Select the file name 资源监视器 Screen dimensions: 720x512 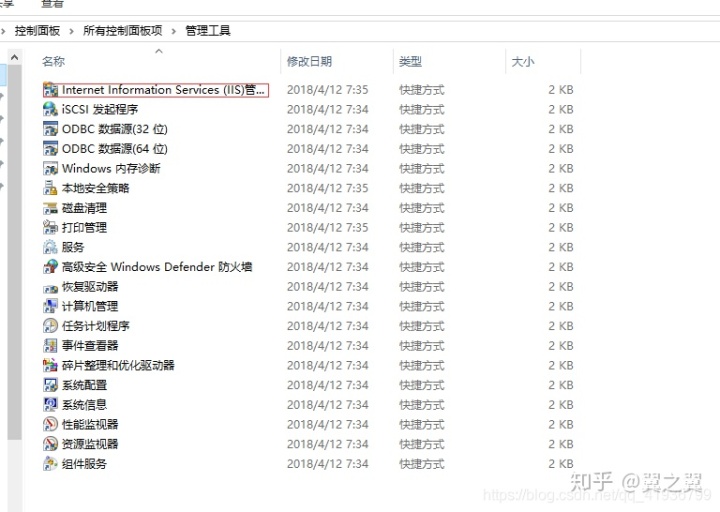coord(90,444)
